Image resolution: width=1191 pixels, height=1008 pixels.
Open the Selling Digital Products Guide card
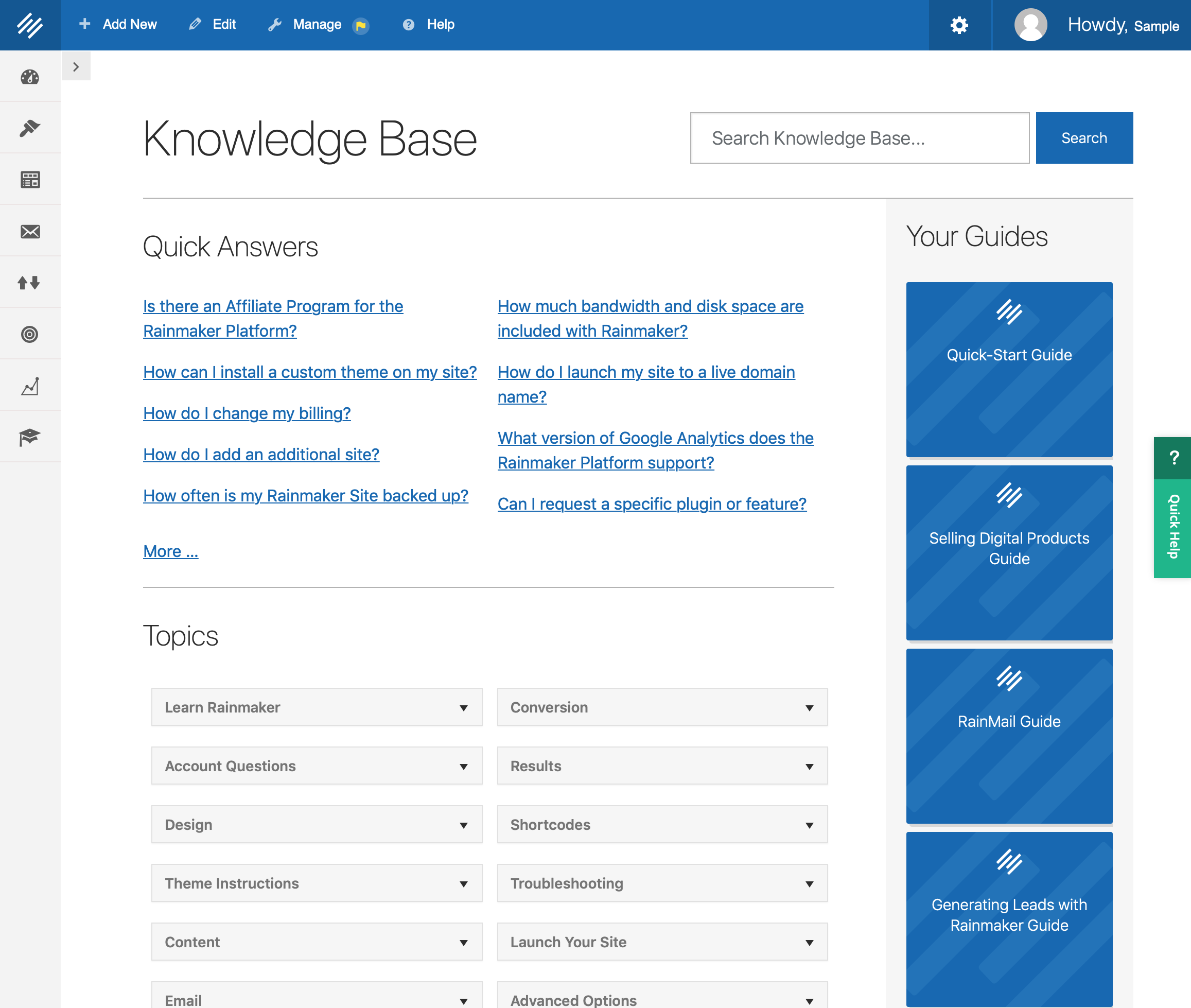(1009, 552)
